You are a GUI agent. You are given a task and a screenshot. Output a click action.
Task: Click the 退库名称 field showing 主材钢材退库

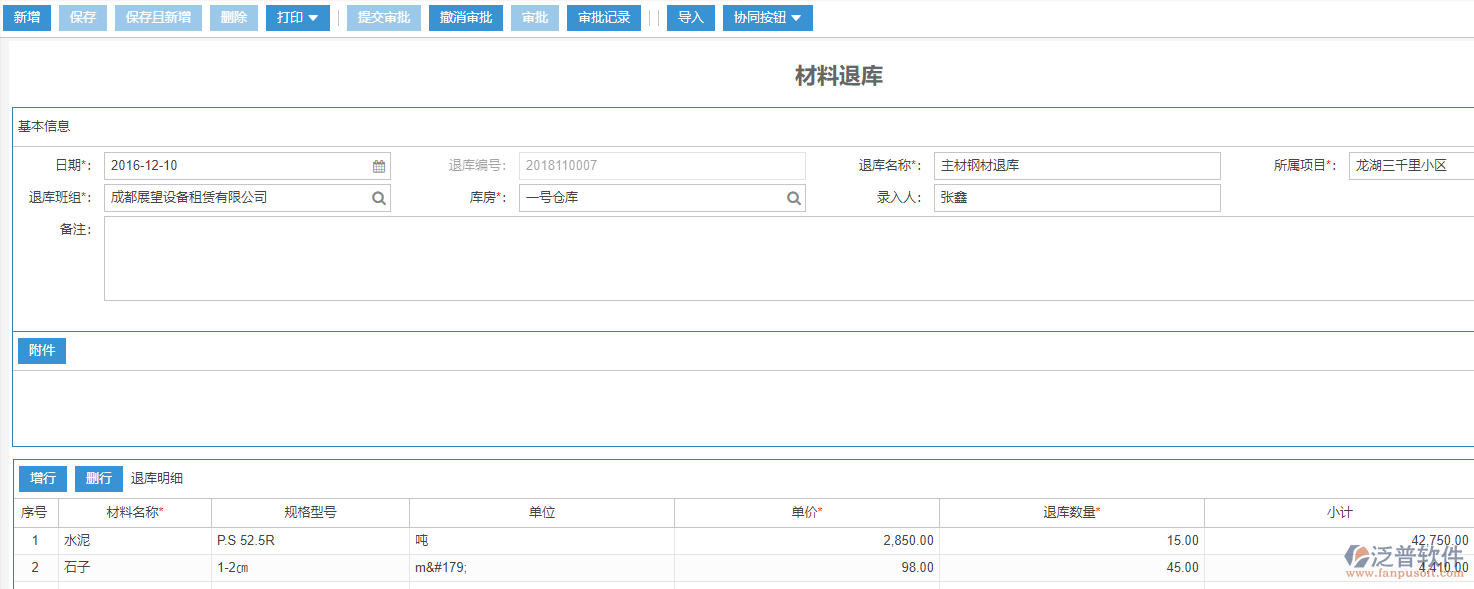point(1077,165)
